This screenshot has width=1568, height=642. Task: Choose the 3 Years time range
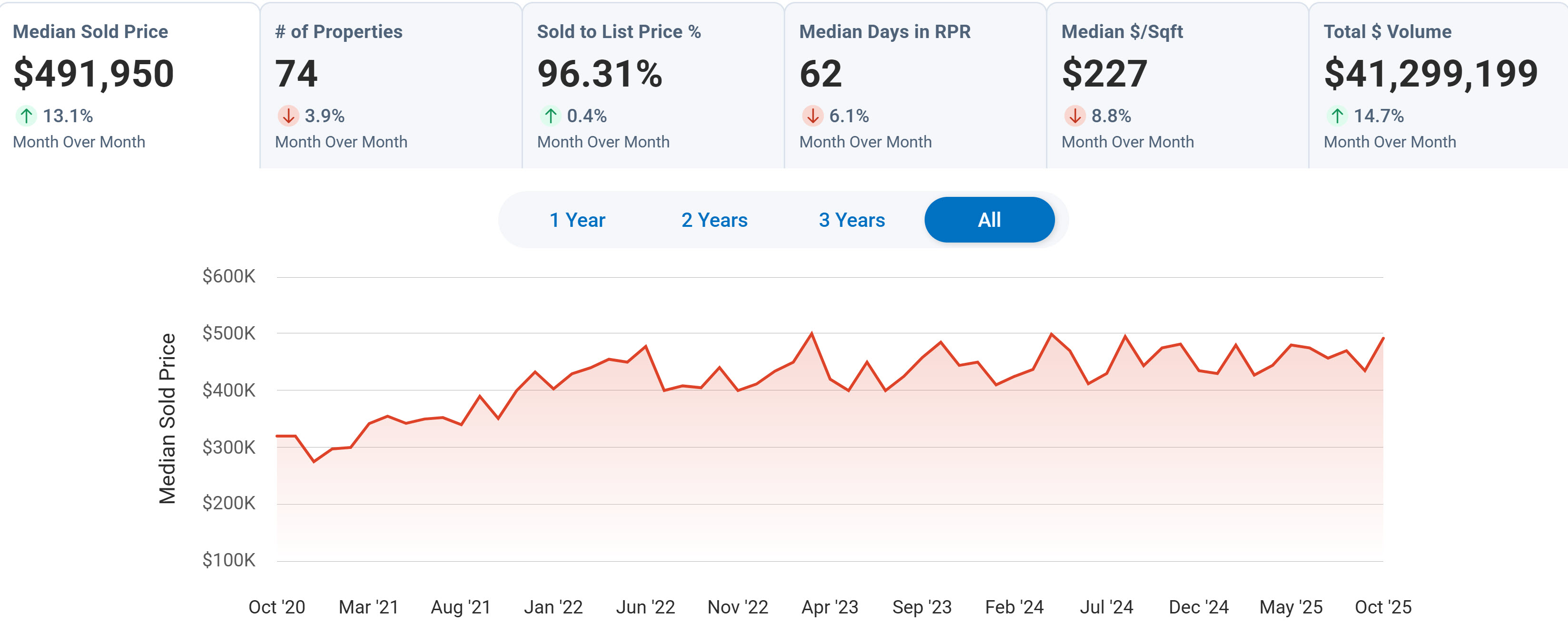click(x=851, y=220)
